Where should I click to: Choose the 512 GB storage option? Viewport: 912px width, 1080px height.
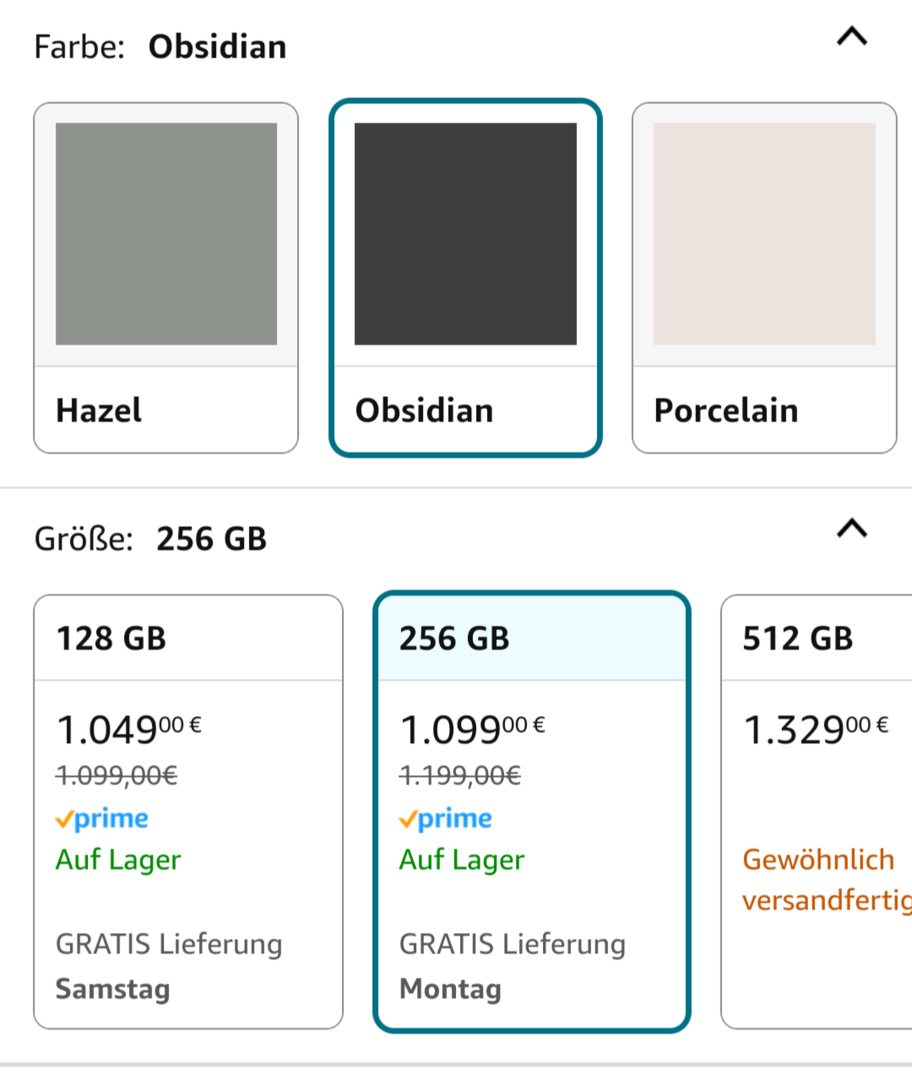pyautogui.click(x=798, y=638)
